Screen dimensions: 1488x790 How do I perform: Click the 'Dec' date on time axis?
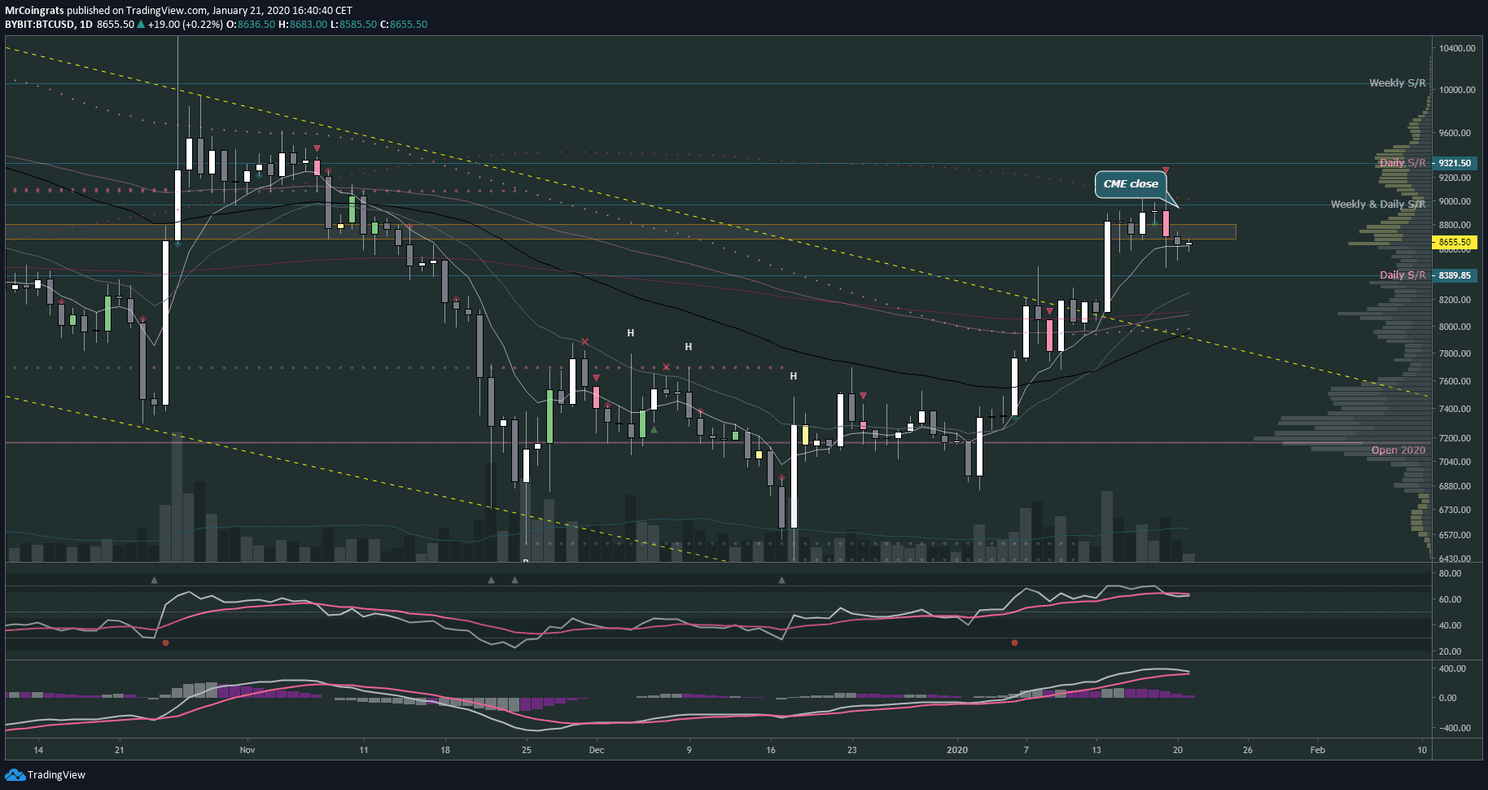596,748
